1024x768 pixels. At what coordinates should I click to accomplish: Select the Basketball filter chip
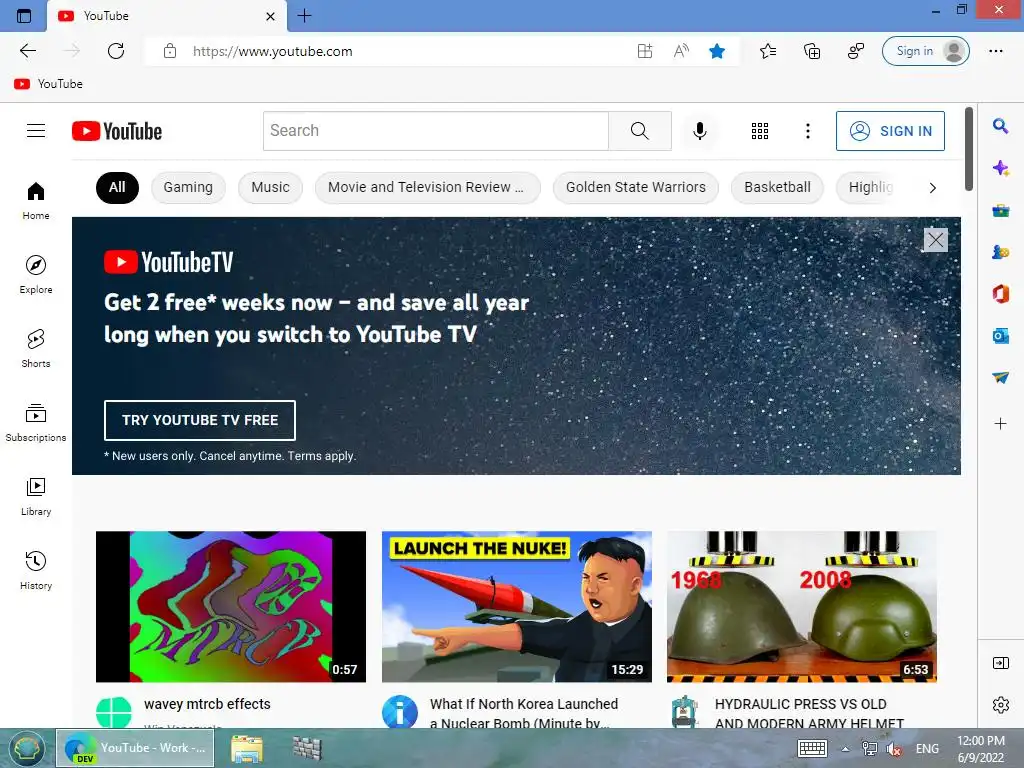(777, 187)
